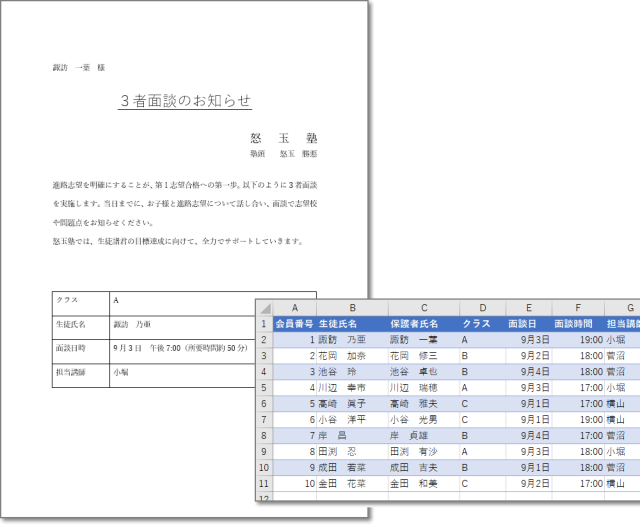The image size is (640, 524).
Task: Click the 面談日 header cell
Action: point(522,324)
